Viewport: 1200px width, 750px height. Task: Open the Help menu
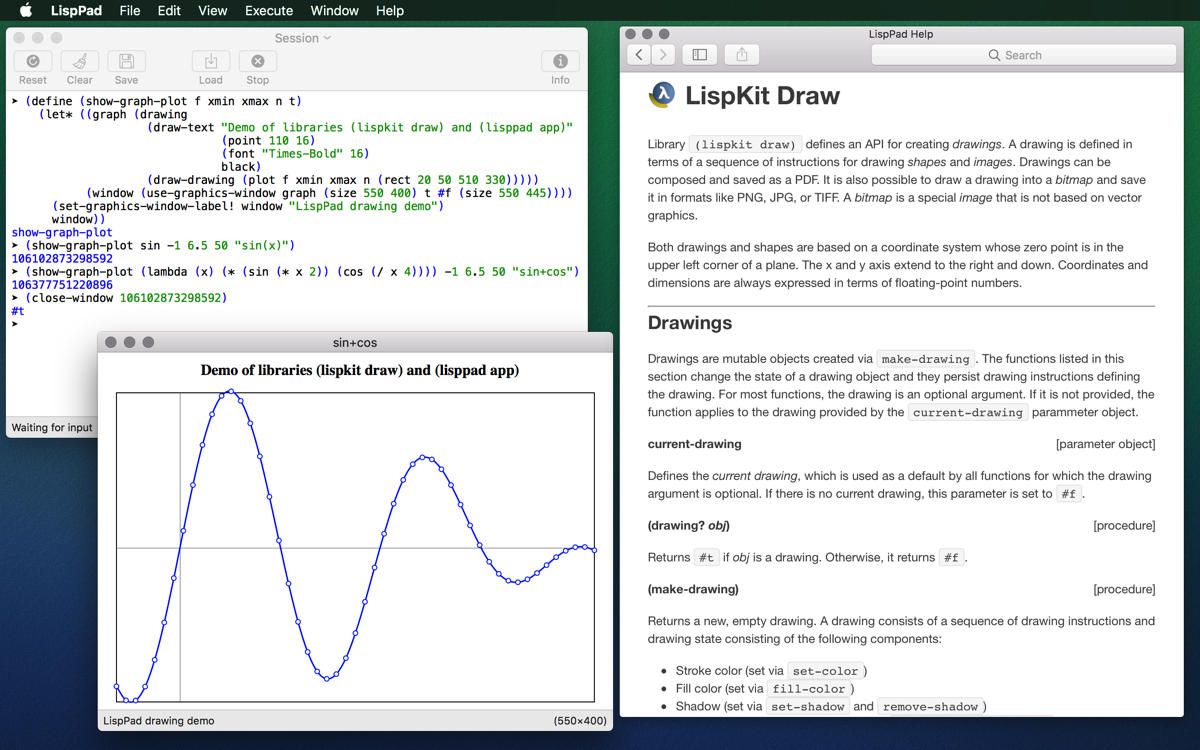click(x=390, y=11)
